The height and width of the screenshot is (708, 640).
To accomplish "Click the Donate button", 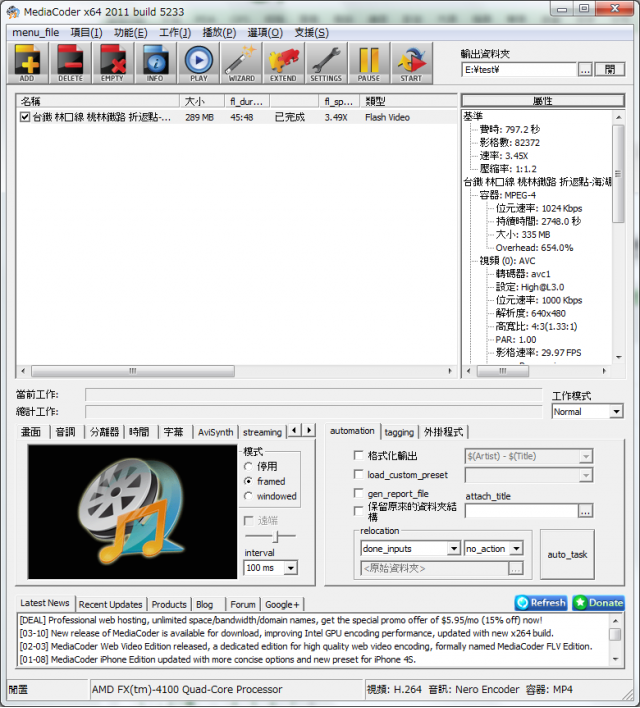I will tap(598, 603).
